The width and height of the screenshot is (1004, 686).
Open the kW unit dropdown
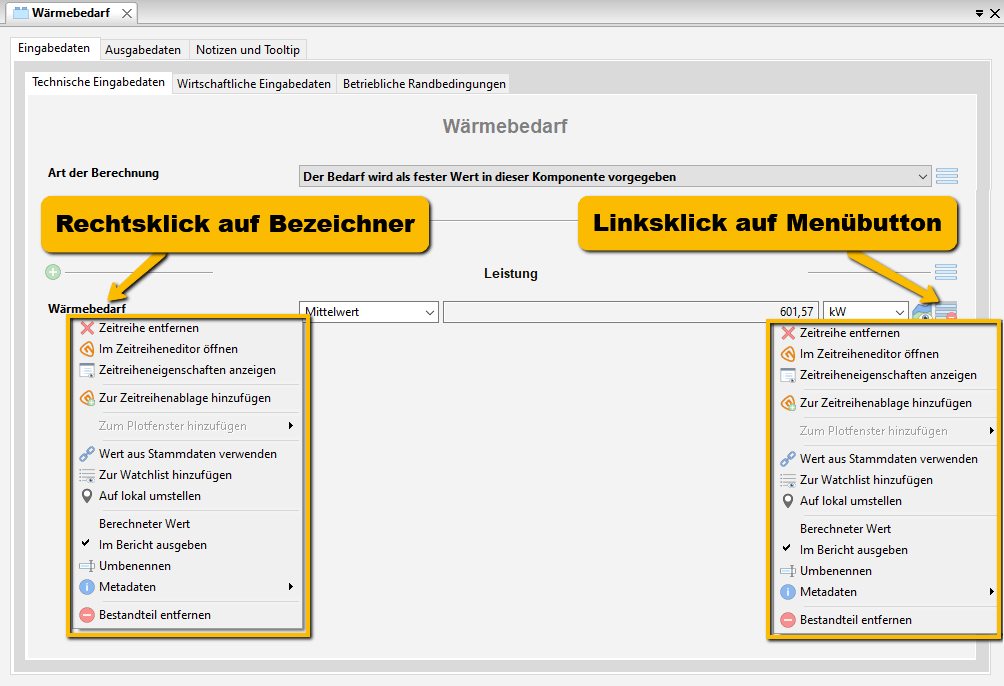tap(864, 312)
